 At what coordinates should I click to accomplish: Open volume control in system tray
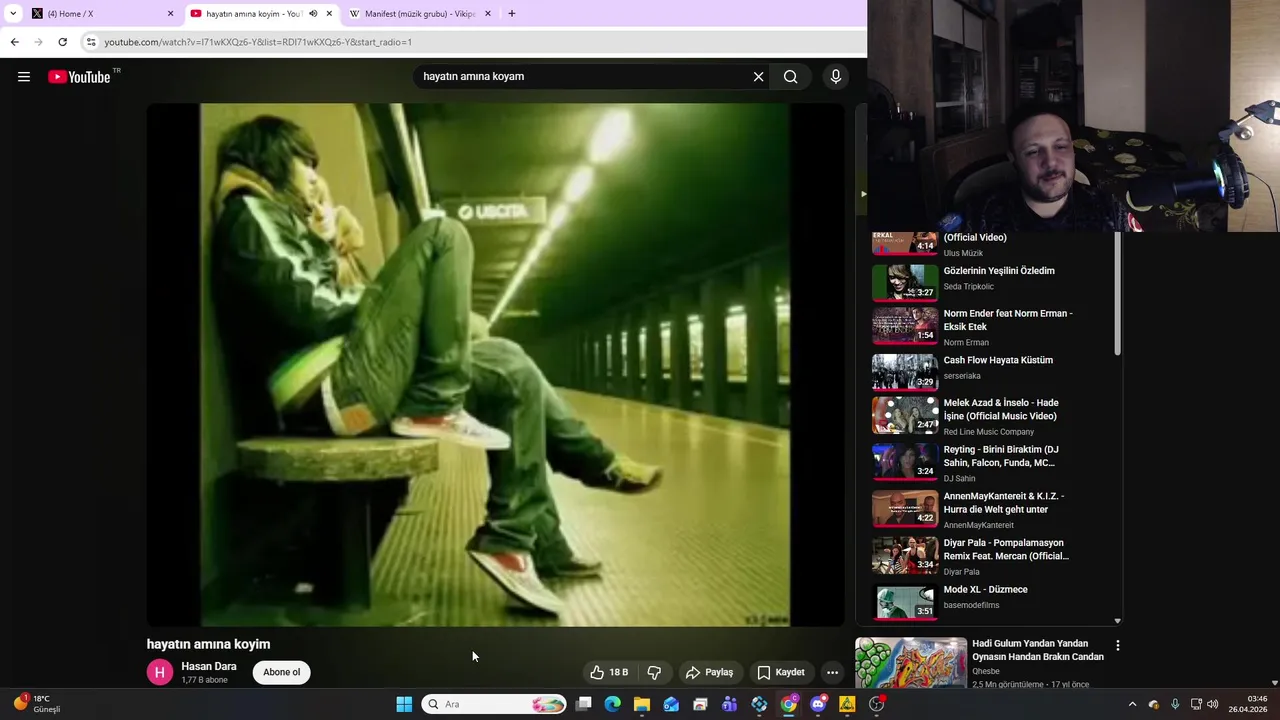1212,704
